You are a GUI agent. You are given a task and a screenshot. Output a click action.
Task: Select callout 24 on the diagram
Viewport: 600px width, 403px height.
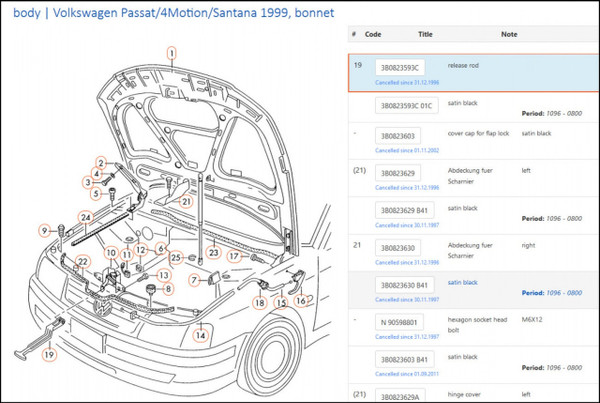[86, 217]
